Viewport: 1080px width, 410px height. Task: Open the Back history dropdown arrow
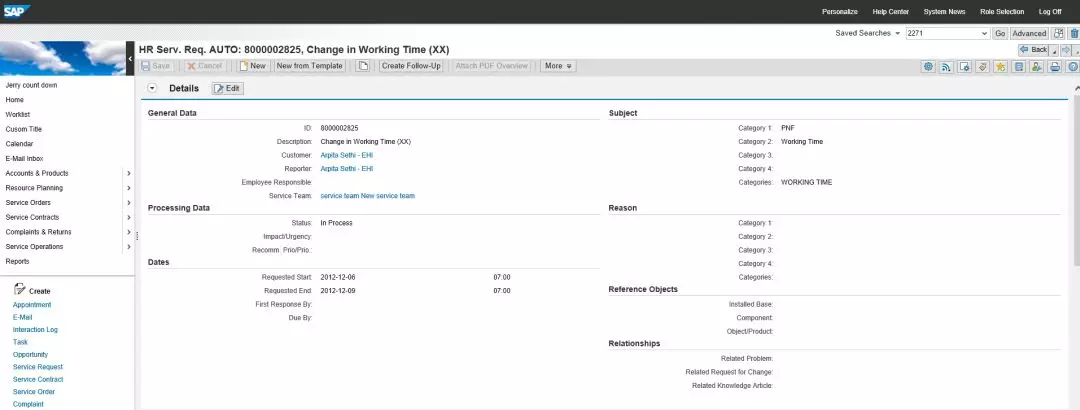point(1055,51)
